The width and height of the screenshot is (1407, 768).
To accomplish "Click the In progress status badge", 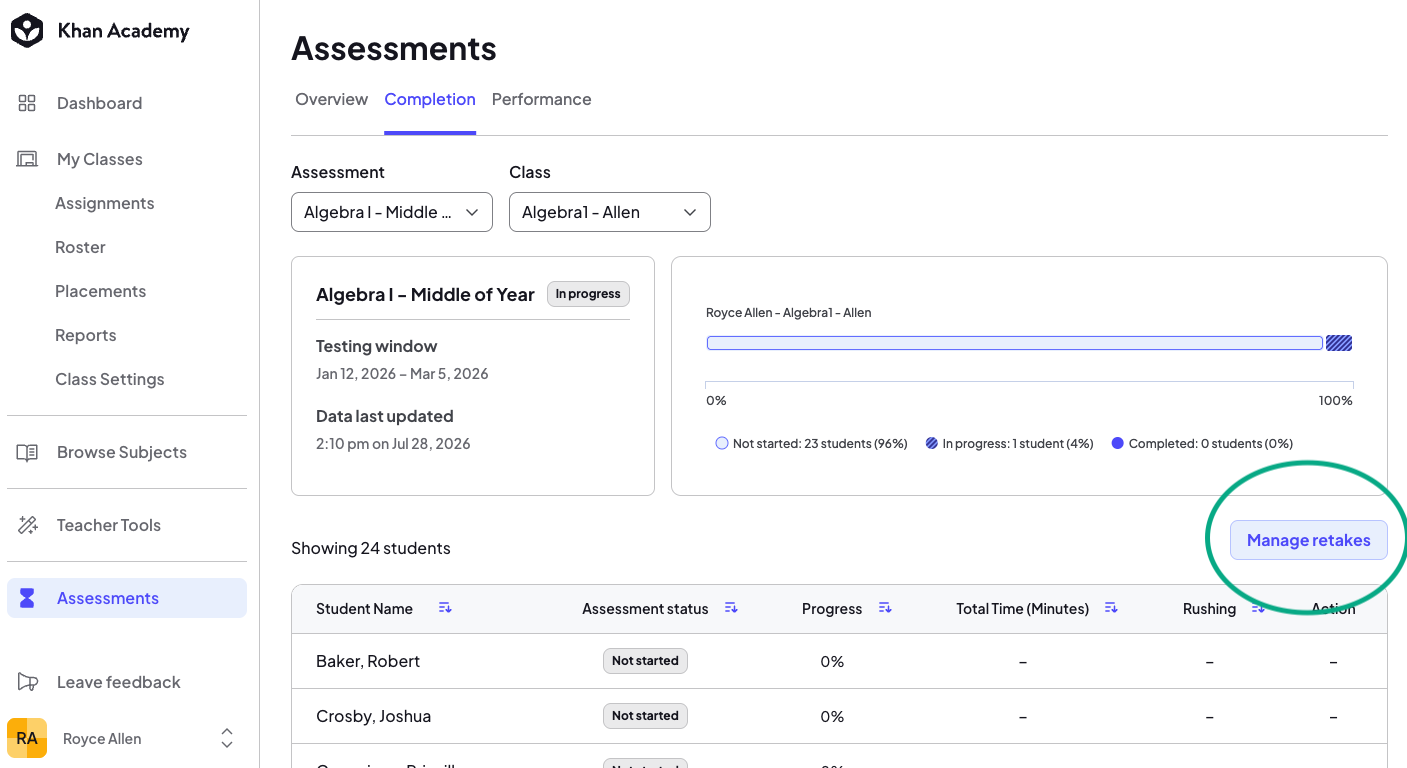I will pyautogui.click(x=588, y=294).
